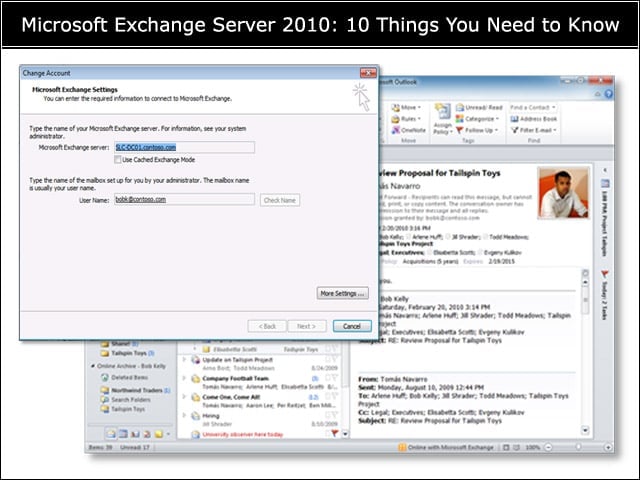
Task: Open Contacts view in navigation bar
Action: pyautogui.click(x=135, y=434)
